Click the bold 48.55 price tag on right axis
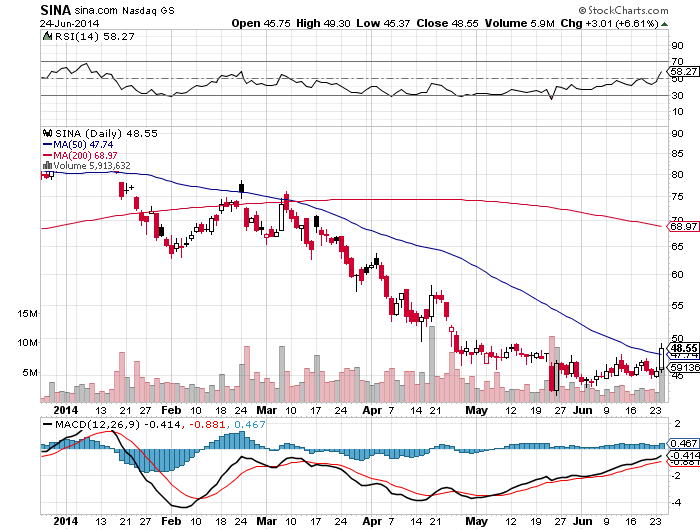The image size is (700, 530). 683,348
